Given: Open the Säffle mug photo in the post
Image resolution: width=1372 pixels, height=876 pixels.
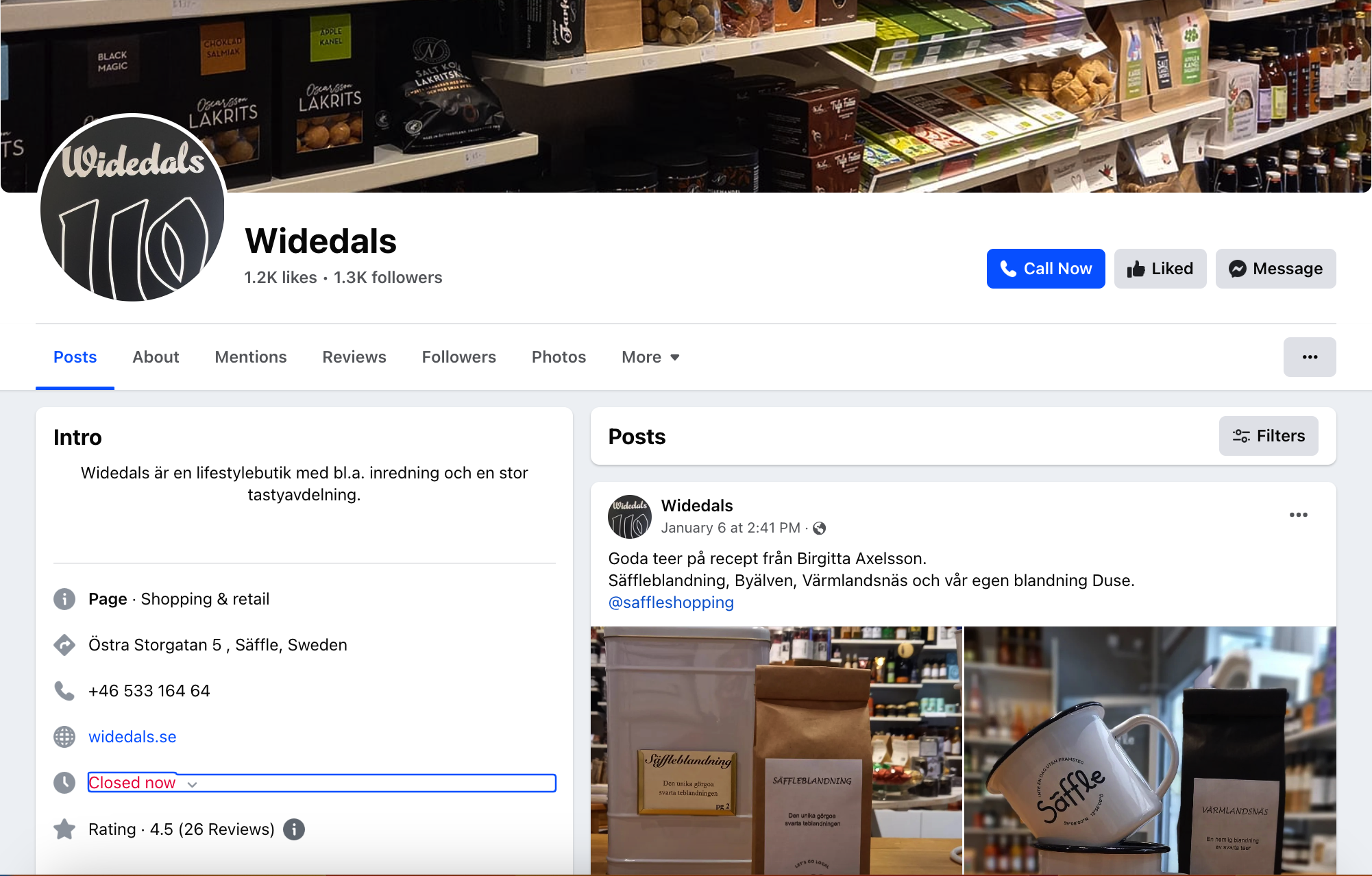Looking at the screenshot, I should point(1150,751).
